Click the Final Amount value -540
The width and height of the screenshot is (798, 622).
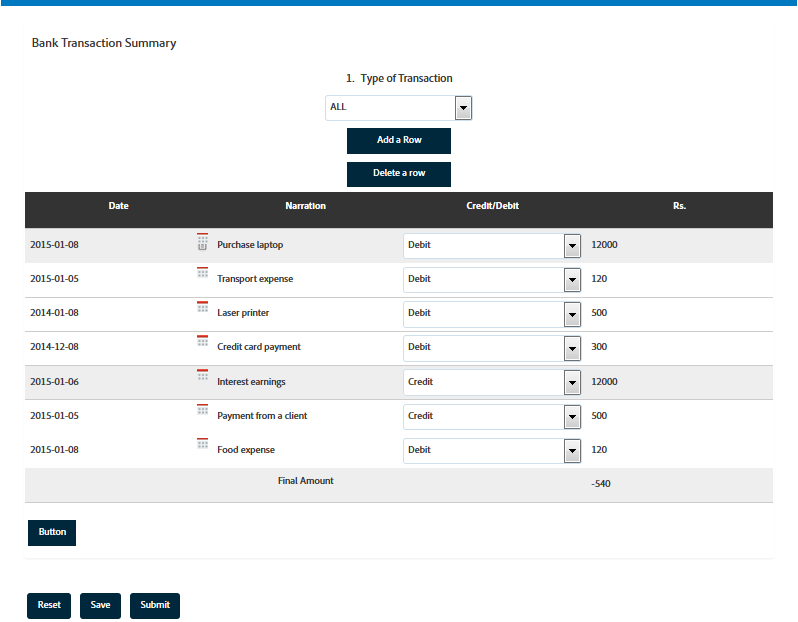coord(601,484)
